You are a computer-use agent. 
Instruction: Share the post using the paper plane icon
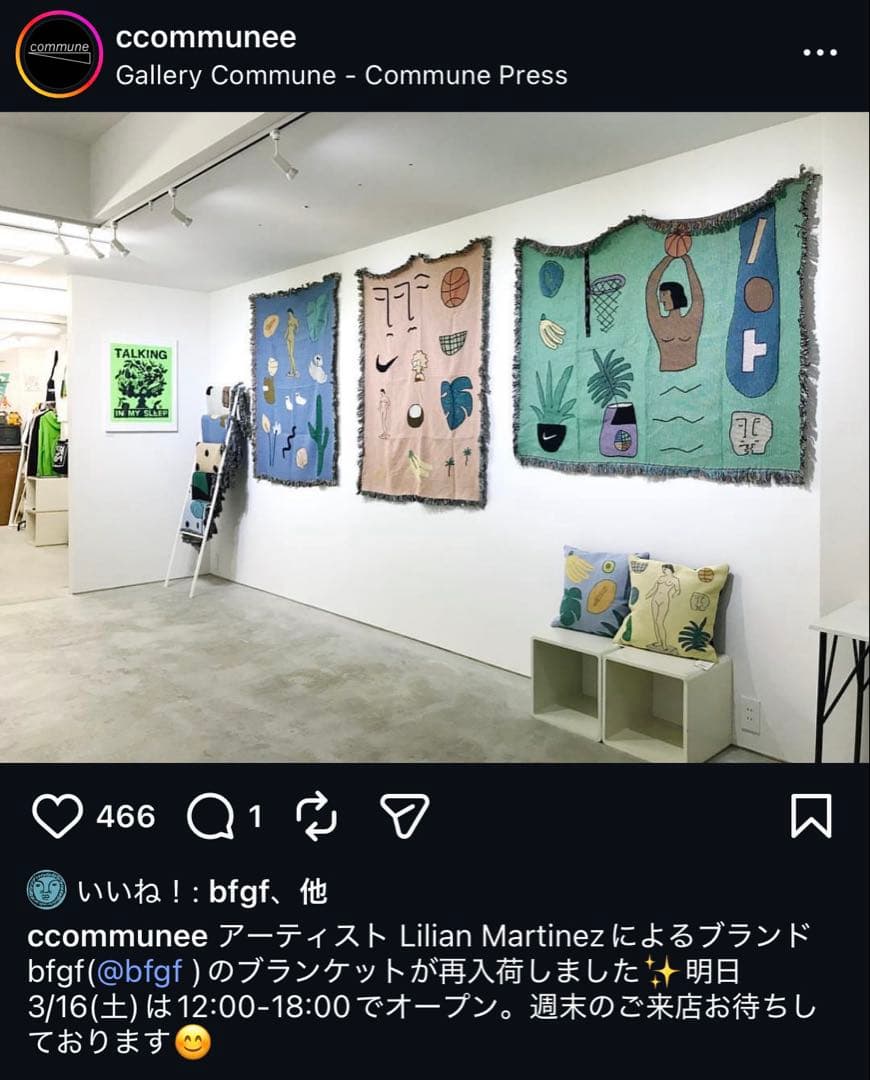(405, 816)
